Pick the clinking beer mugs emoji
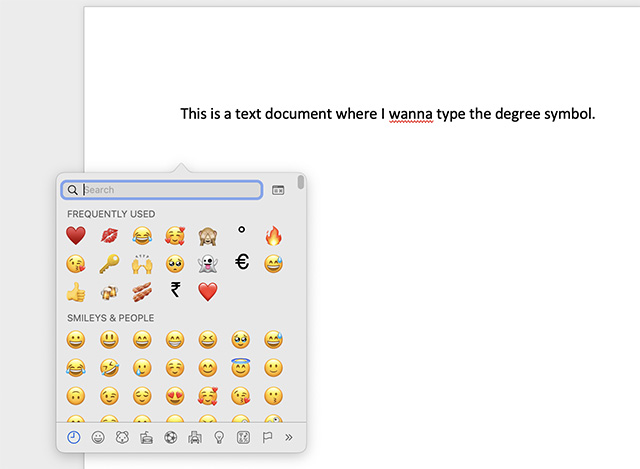This screenshot has height=469, width=640. 108,292
